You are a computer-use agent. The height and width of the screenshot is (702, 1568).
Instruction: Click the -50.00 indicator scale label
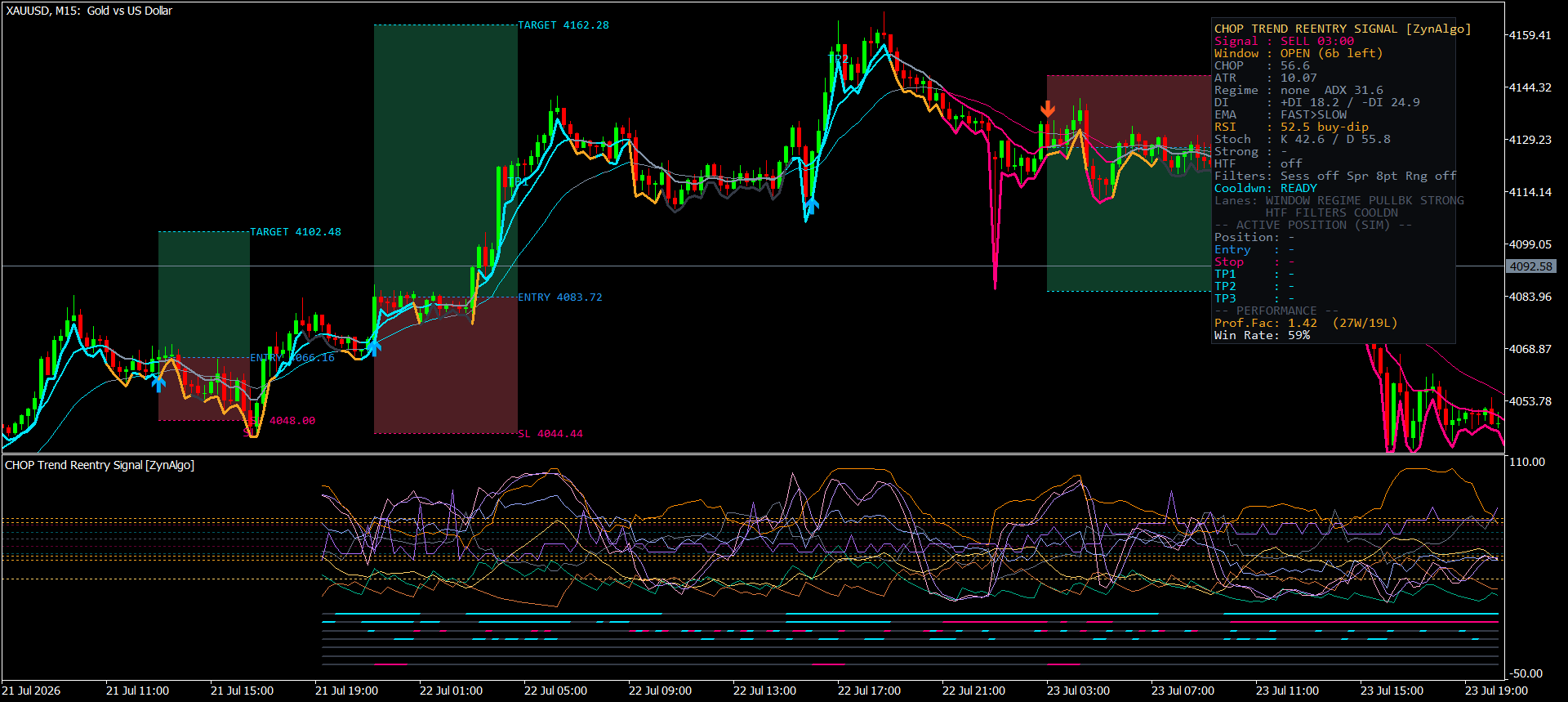(1526, 673)
